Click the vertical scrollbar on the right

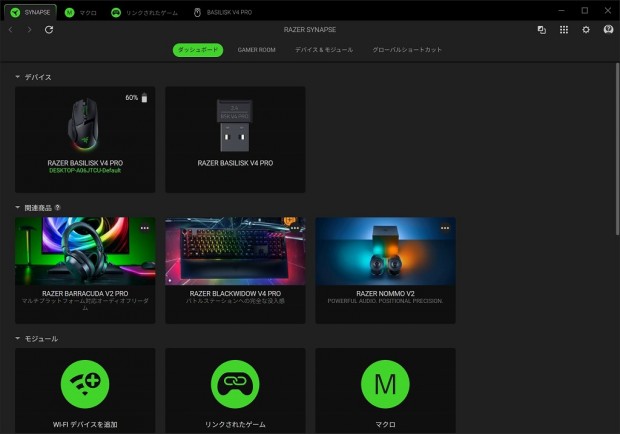tap(617, 149)
